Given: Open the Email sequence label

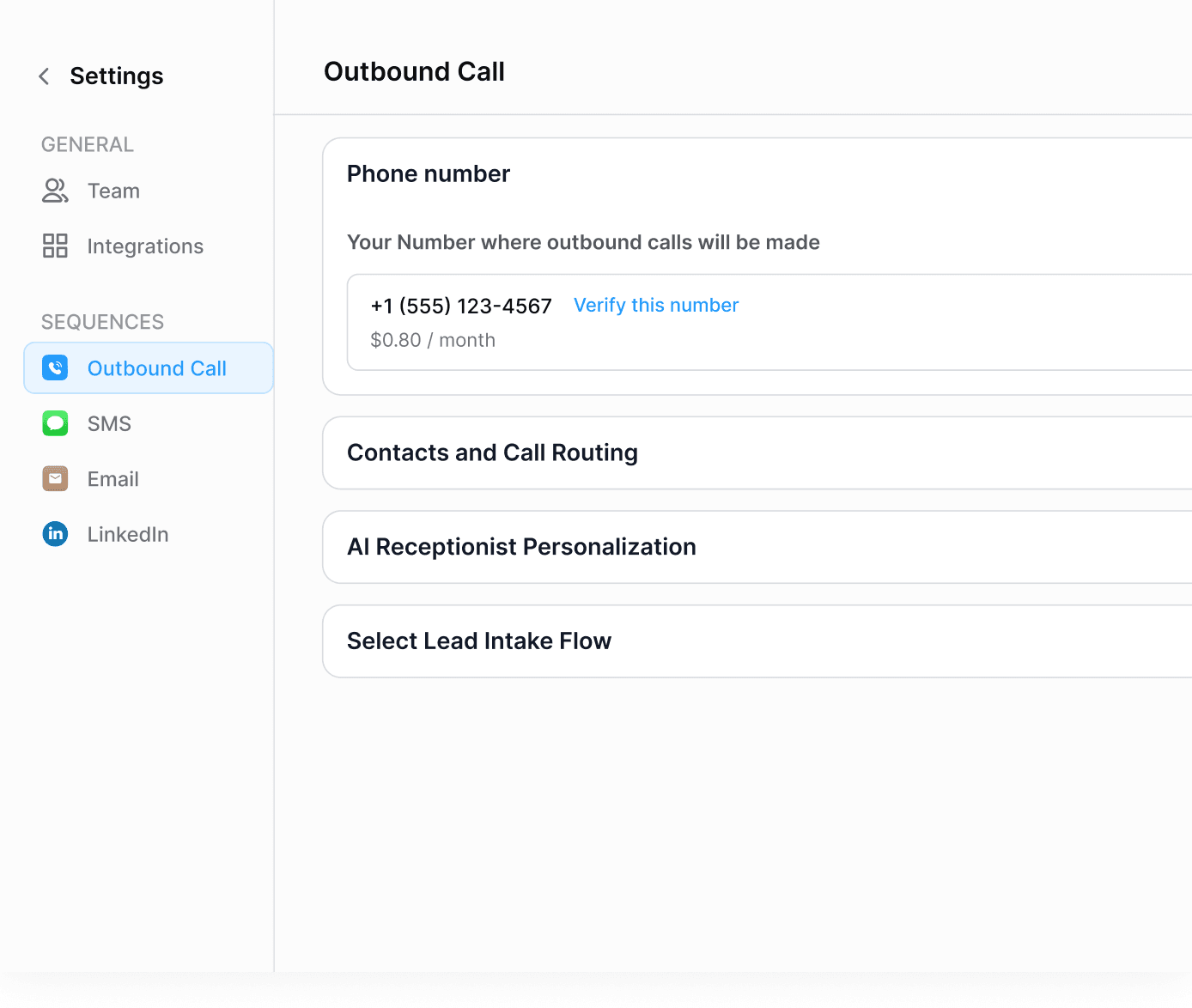Looking at the screenshot, I should (x=113, y=479).
